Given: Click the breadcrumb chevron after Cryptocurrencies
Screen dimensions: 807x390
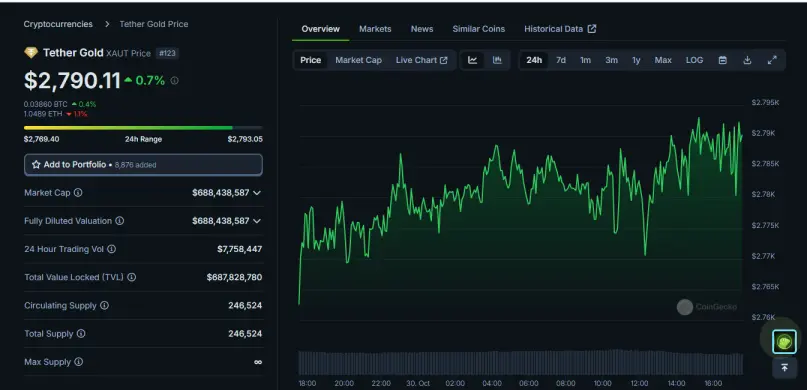Looking at the screenshot, I should 107,24.
